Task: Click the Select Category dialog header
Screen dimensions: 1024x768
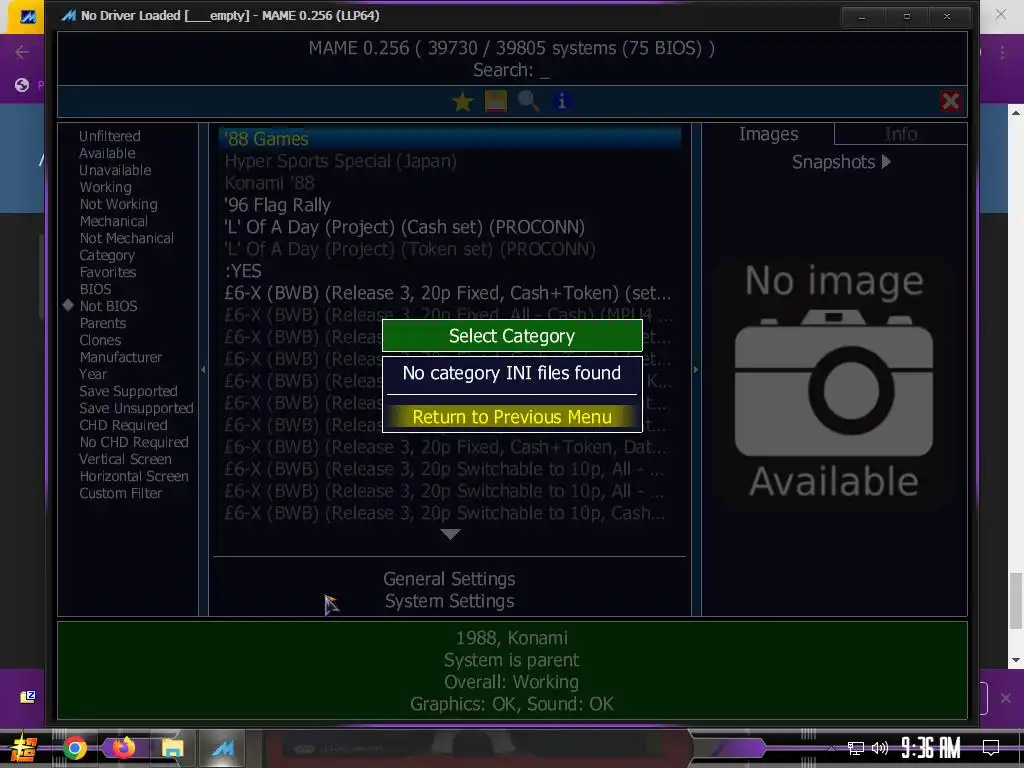Action: coord(512,336)
